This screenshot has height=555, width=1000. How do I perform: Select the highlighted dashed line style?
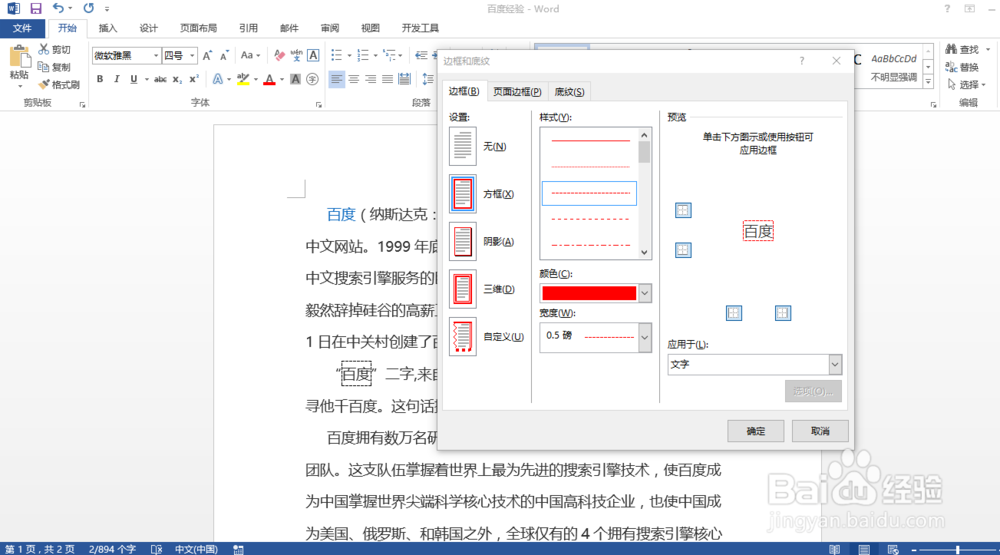589,193
